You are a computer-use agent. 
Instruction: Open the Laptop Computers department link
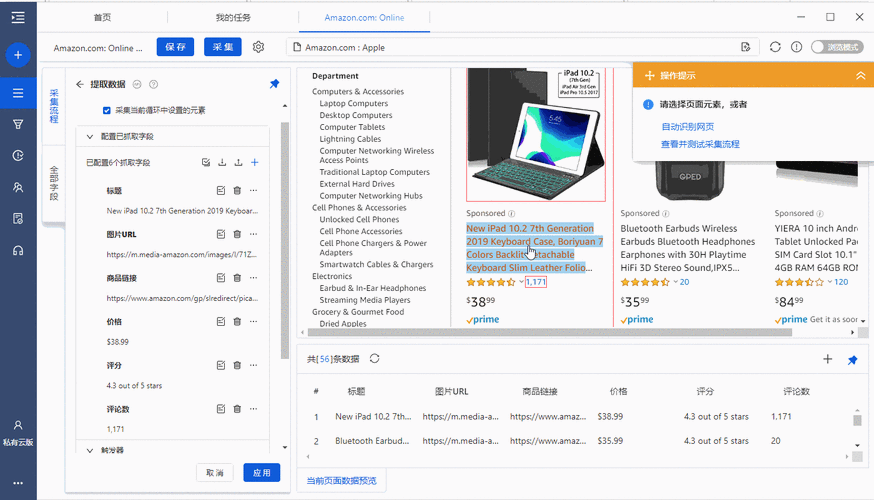point(353,103)
